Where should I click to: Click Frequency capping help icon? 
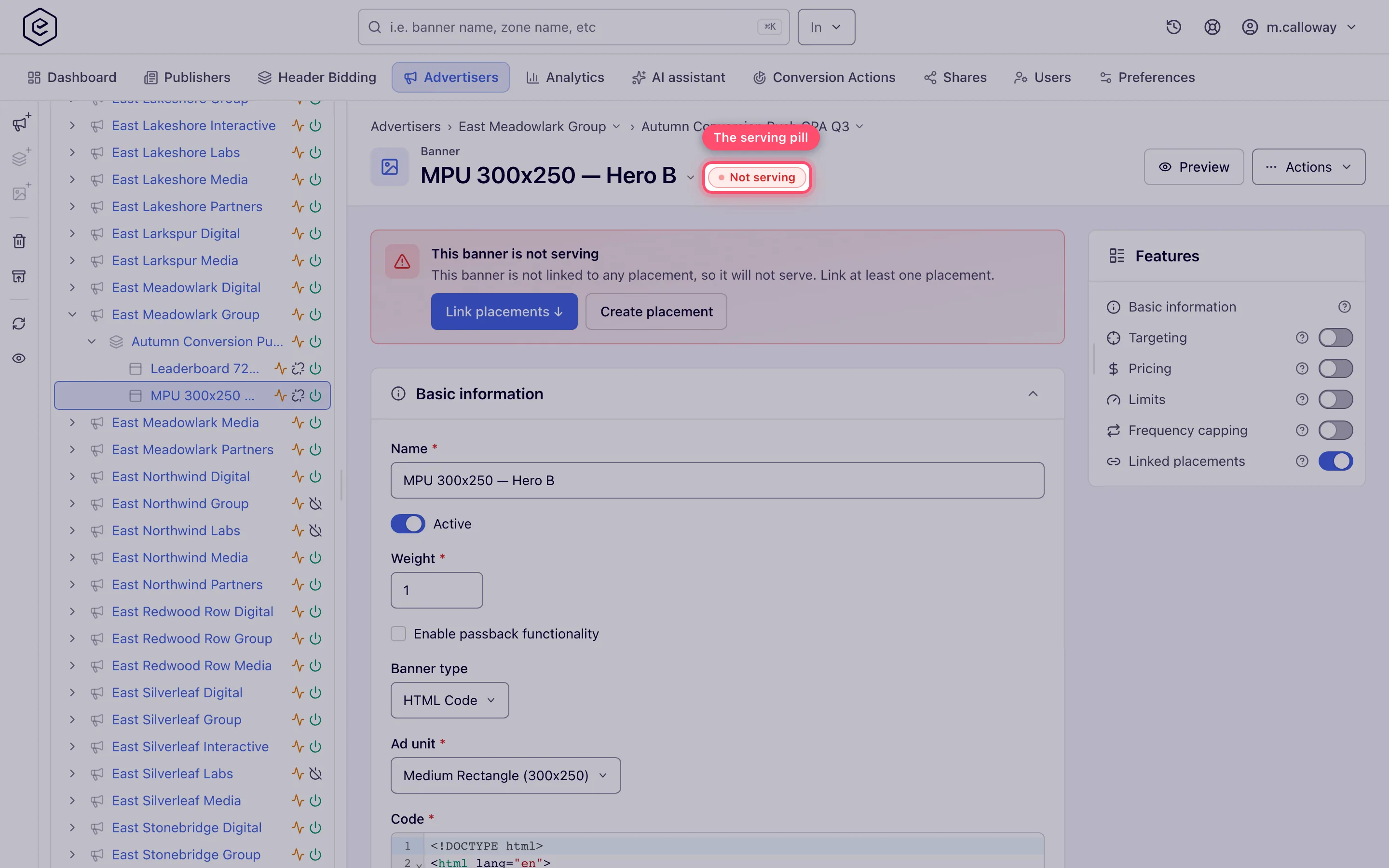pyautogui.click(x=1302, y=430)
